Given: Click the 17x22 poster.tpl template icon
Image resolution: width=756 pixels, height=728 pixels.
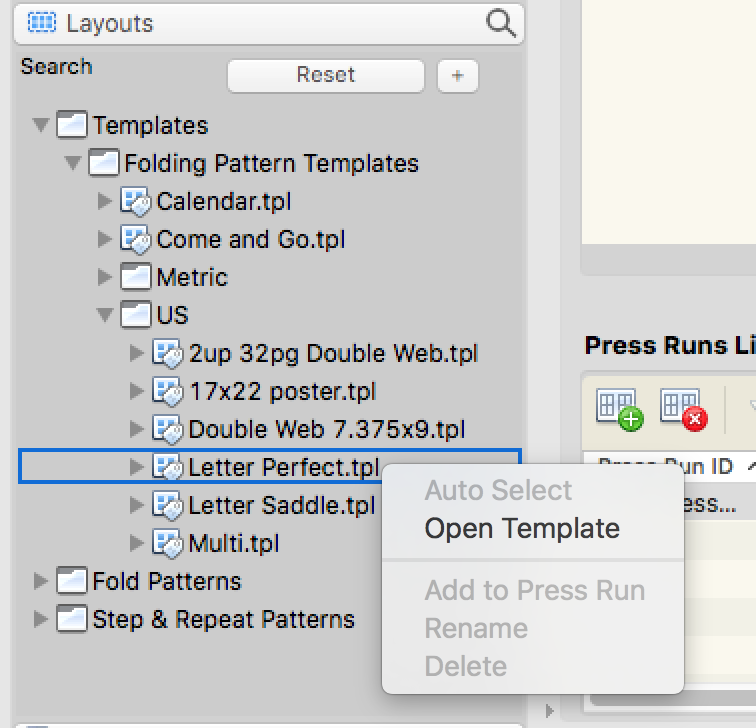Looking at the screenshot, I should tap(167, 392).
